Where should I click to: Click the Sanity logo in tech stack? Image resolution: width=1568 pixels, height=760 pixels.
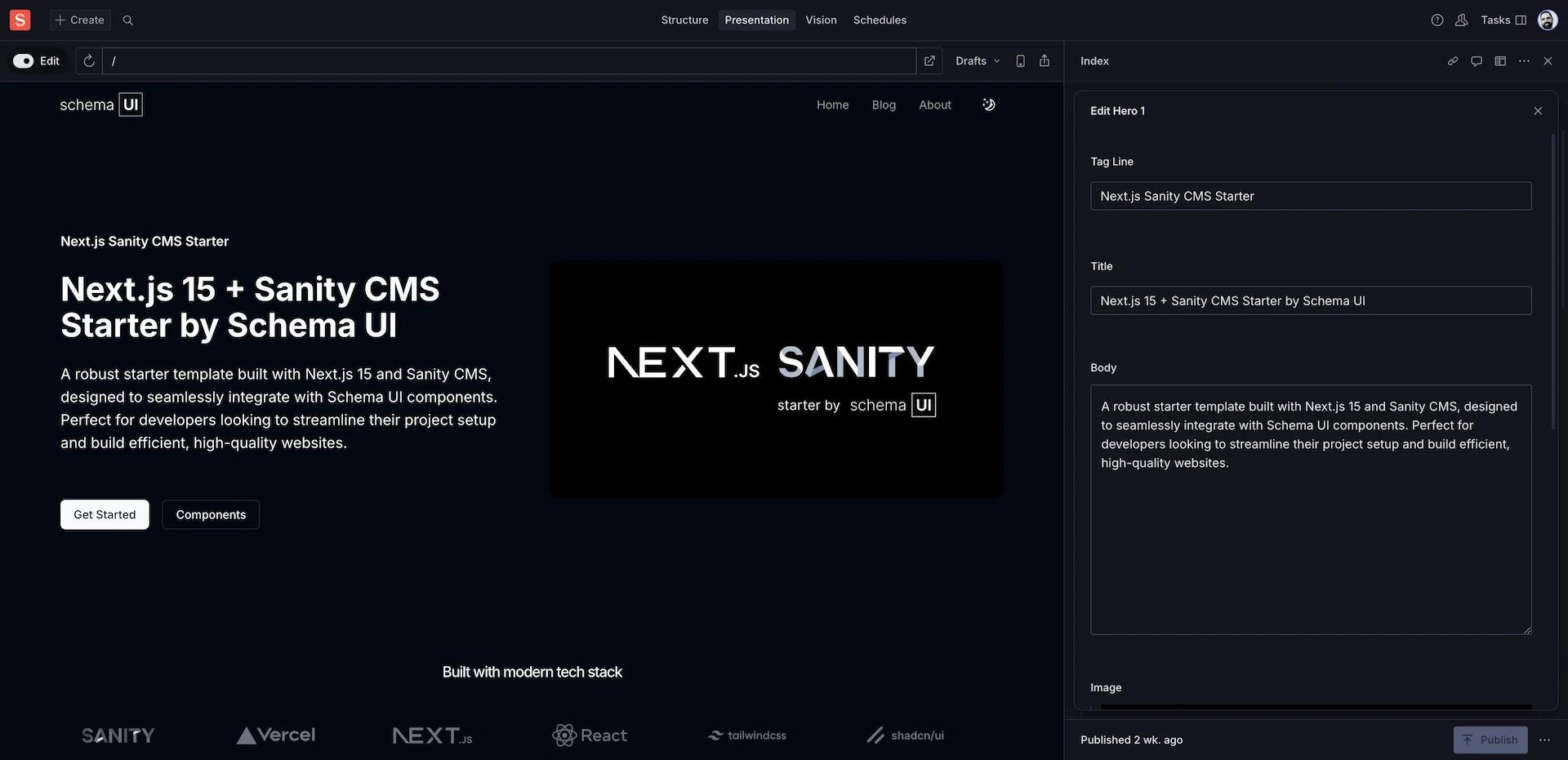[x=118, y=736]
